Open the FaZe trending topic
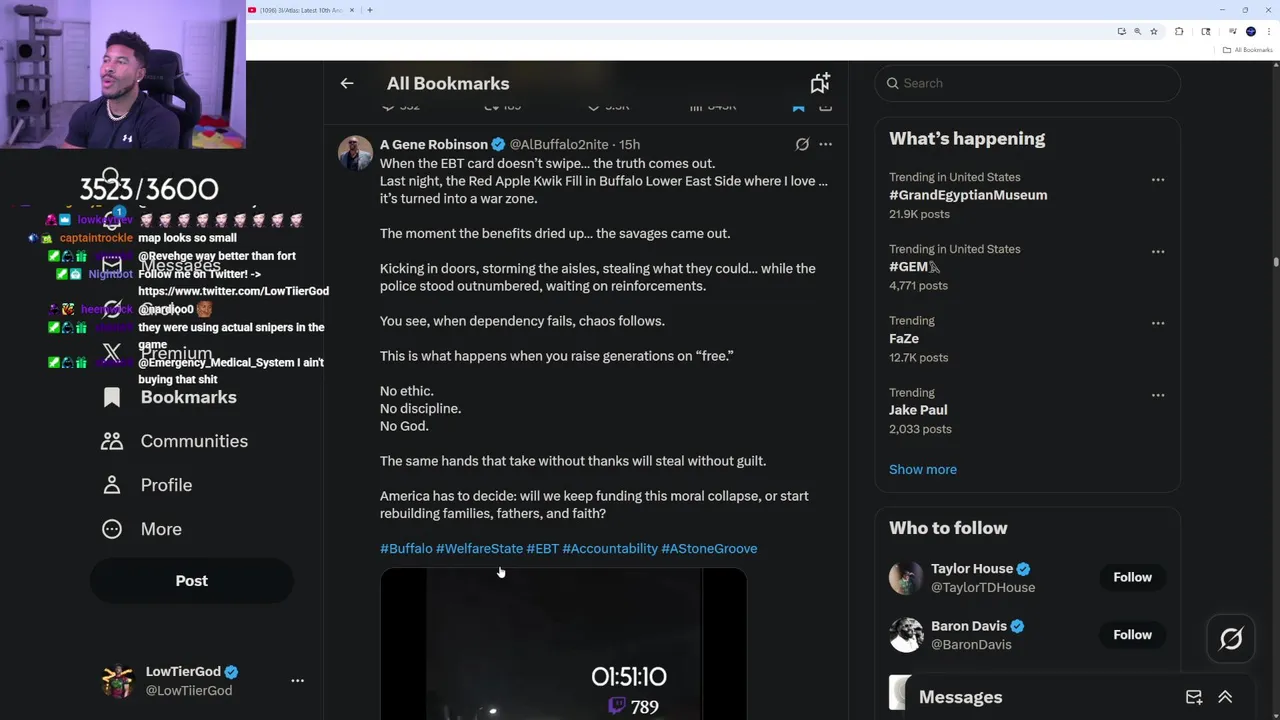Viewport: 1280px width, 720px height. 904,339
